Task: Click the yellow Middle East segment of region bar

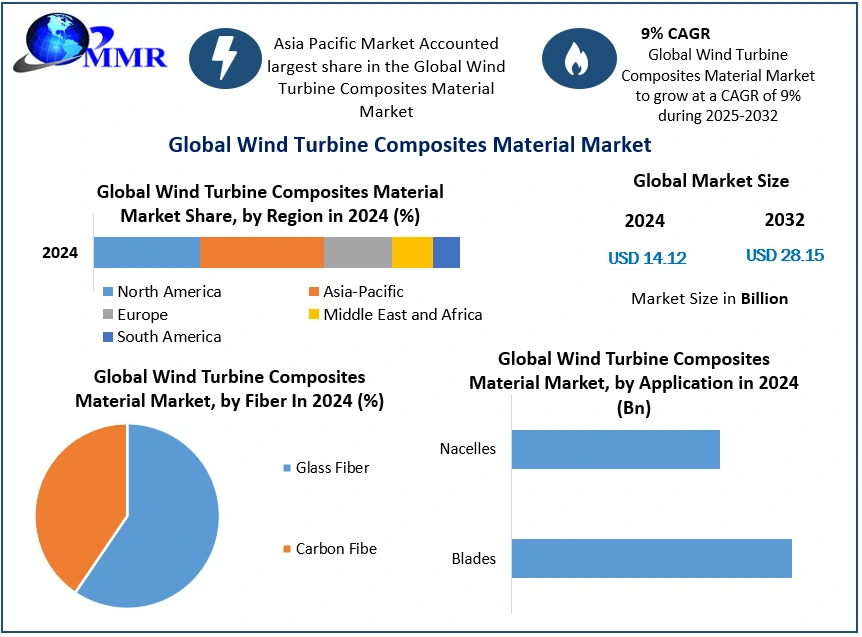Action: point(411,253)
